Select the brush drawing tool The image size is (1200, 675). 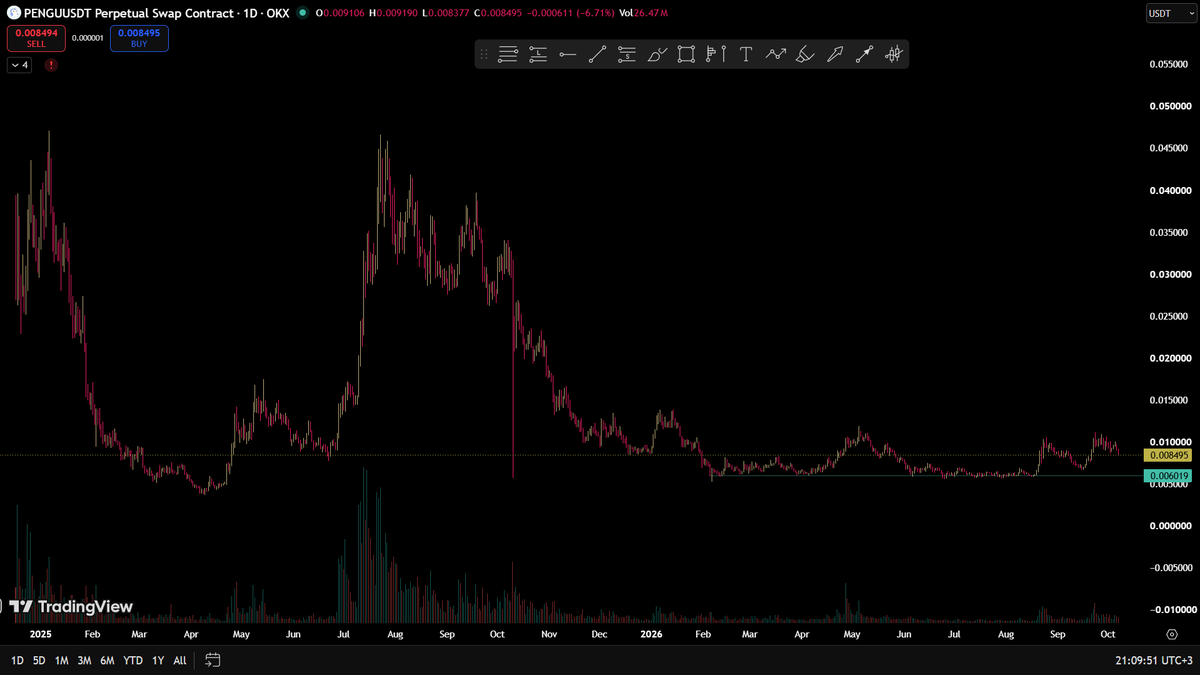click(657, 54)
